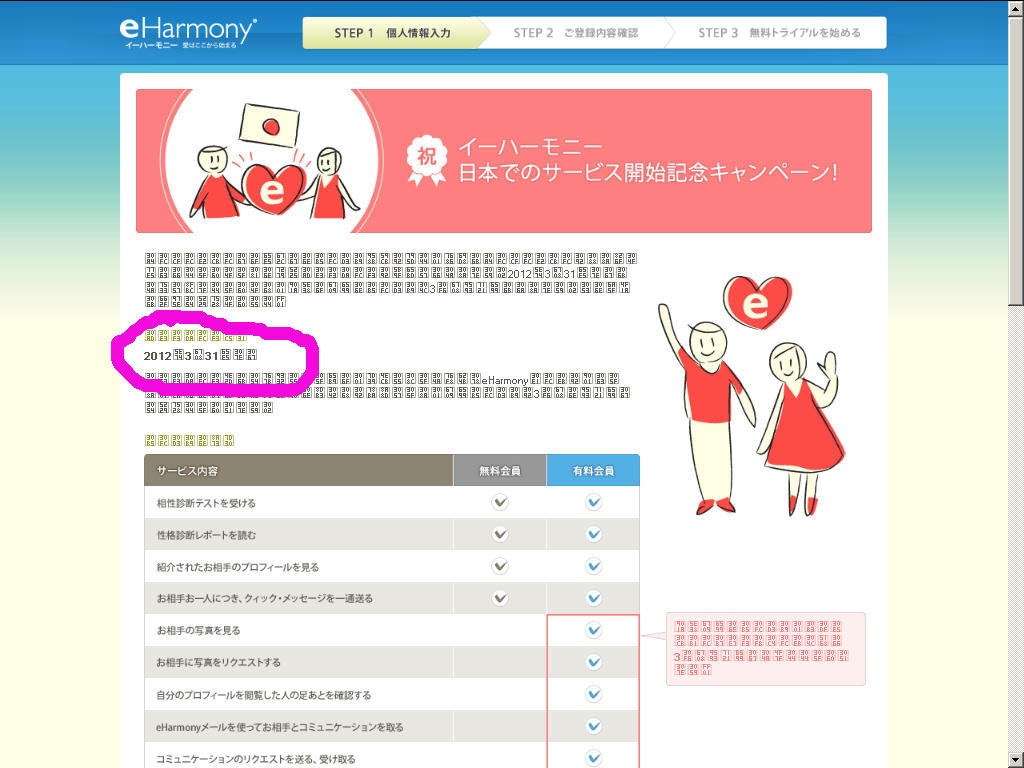Click paid member checkmark for 写真をリクエストする row

tap(593, 662)
